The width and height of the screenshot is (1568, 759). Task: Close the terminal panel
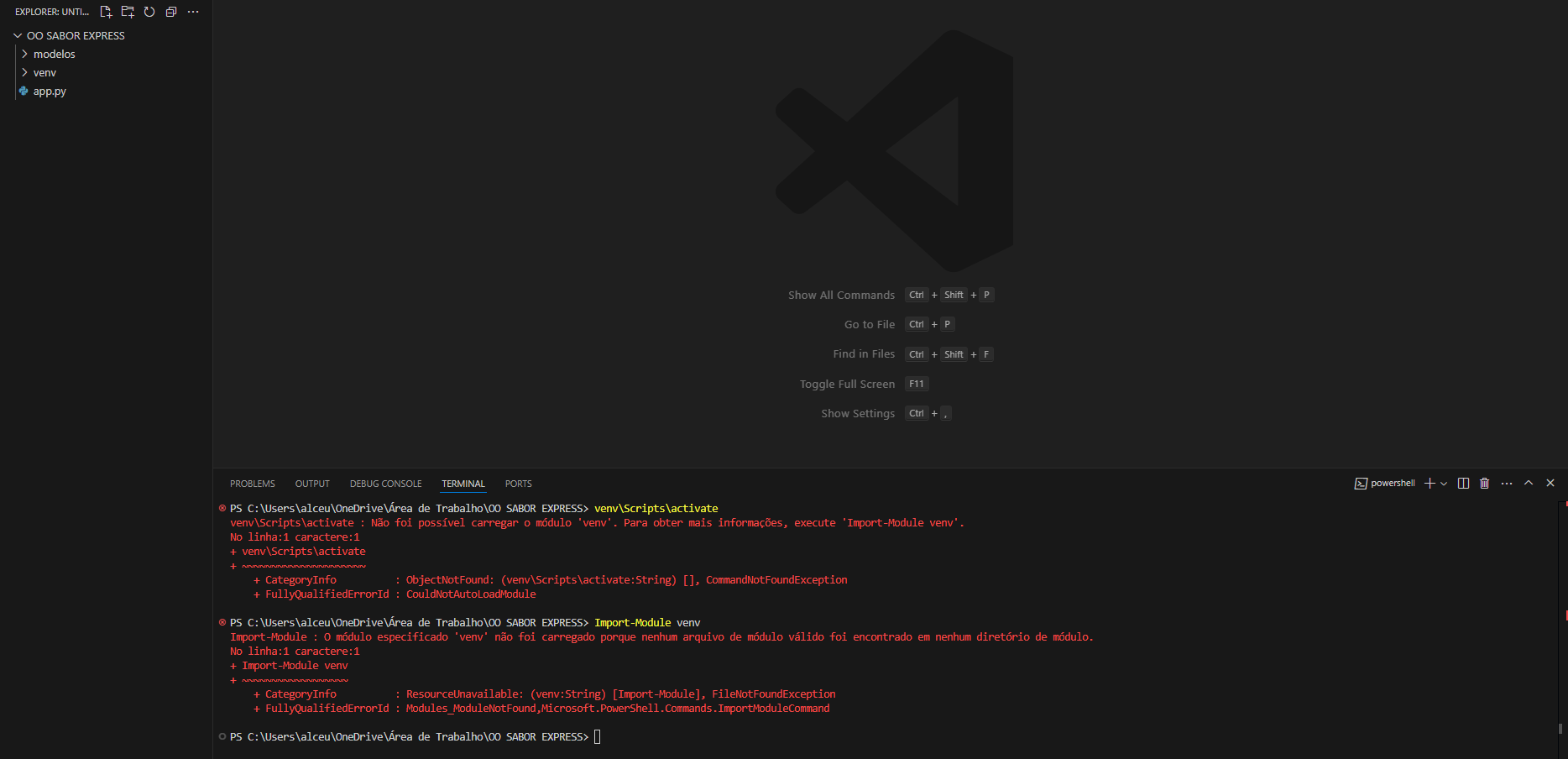click(1550, 483)
